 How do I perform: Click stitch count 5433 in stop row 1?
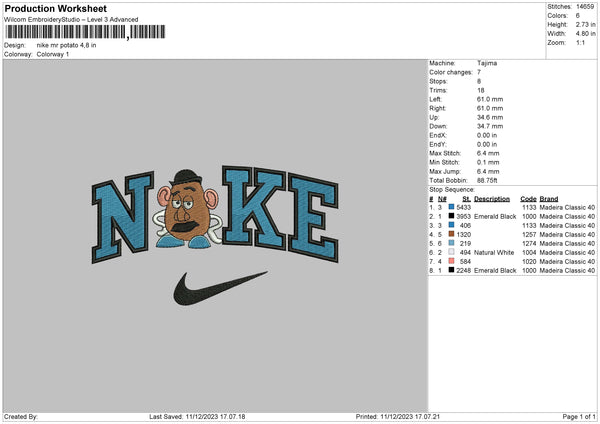click(464, 207)
